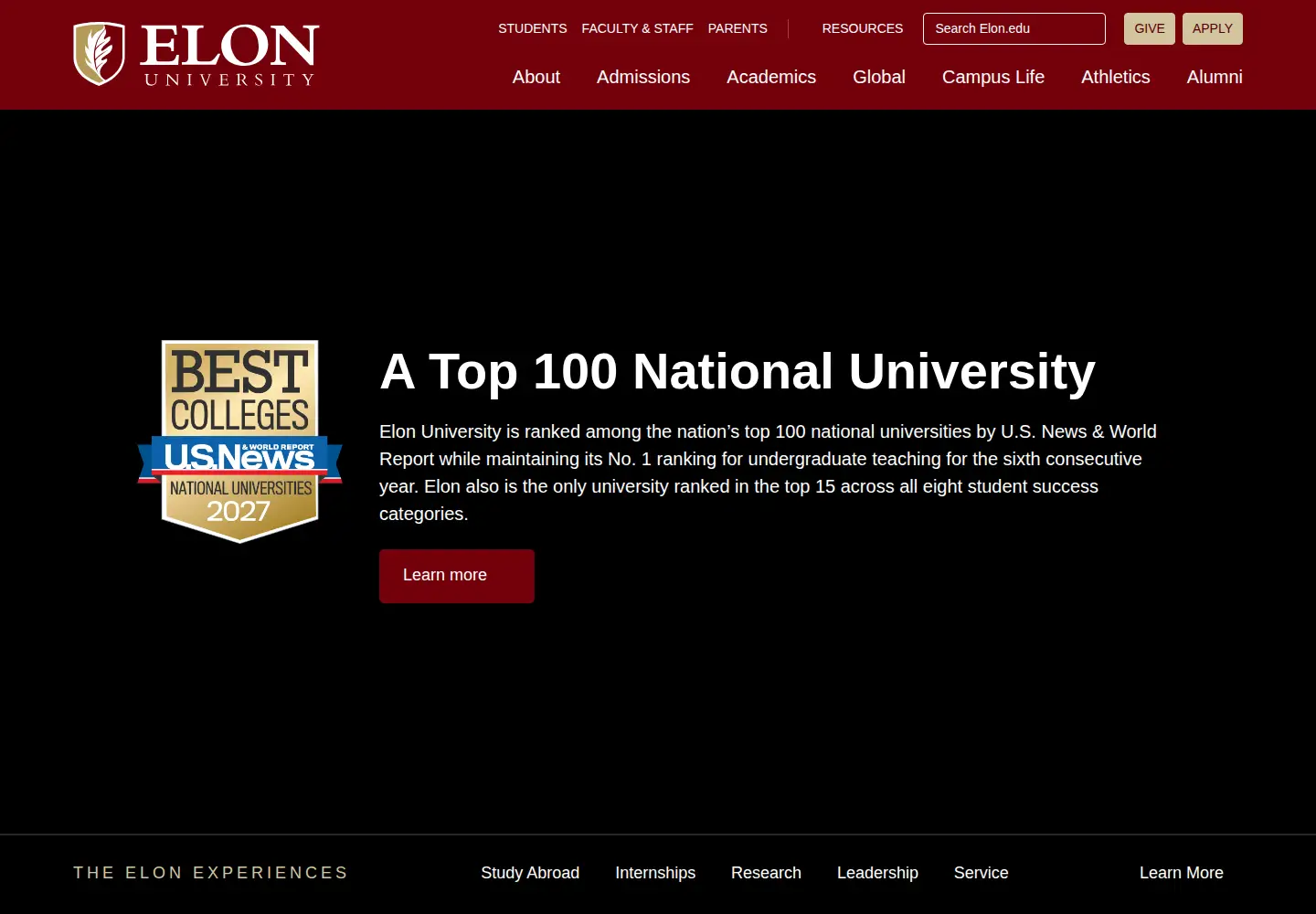The image size is (1316, 914).
Task: Open the Leadership link
Action: pos(877,873)
